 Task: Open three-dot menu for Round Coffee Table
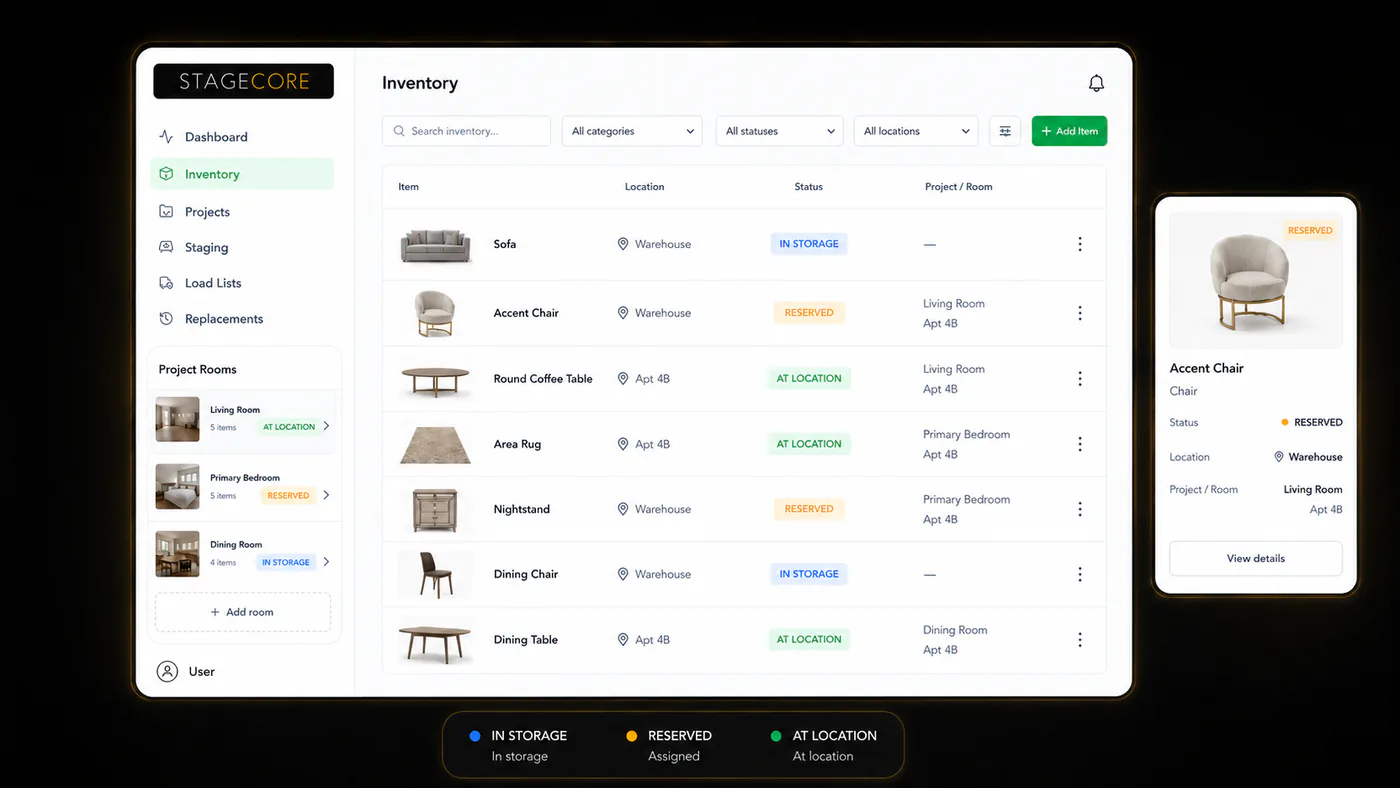point(1080,379)
